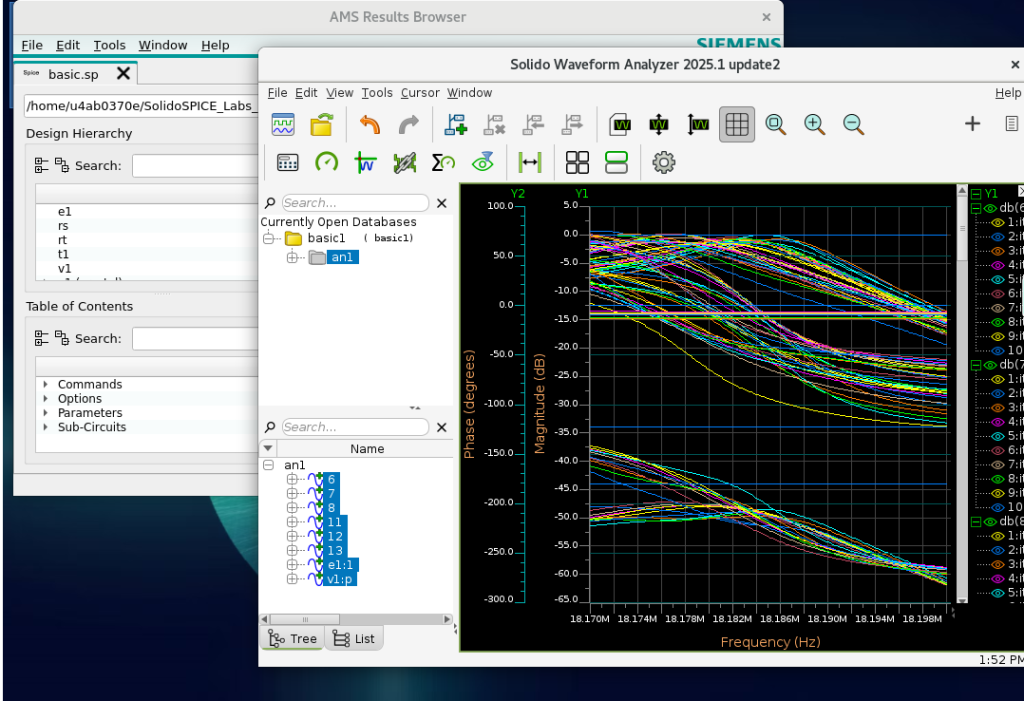Open database folder icon in toolbar

point(321,124)
